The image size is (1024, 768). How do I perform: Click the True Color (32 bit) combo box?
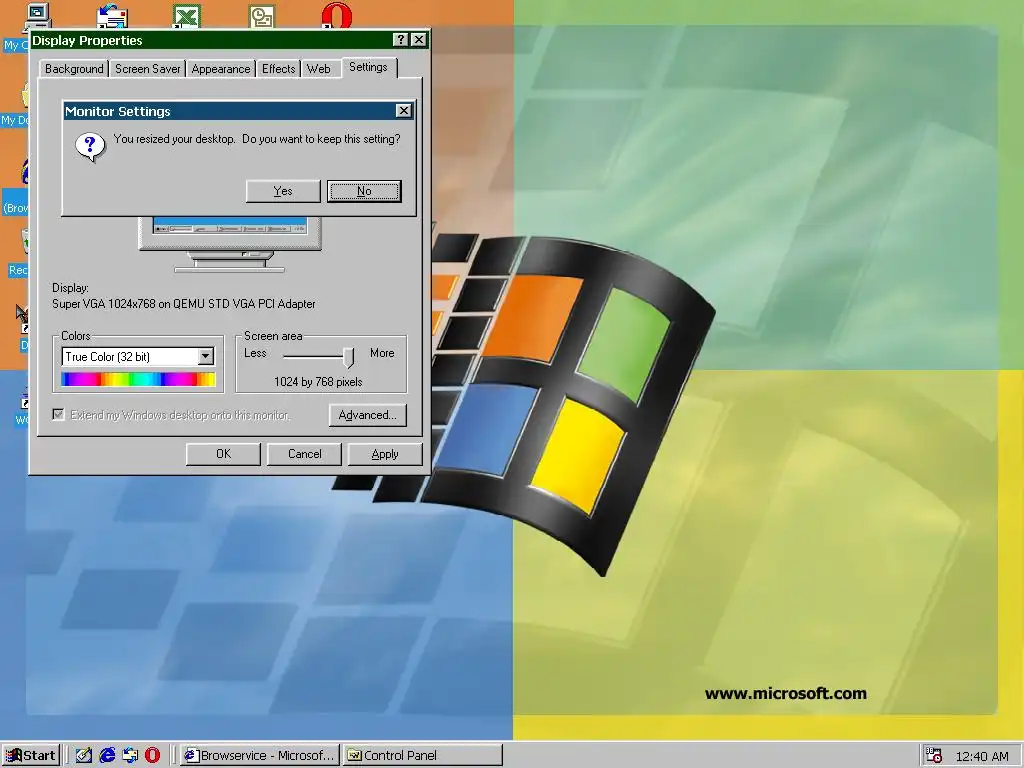click(138, 357)
